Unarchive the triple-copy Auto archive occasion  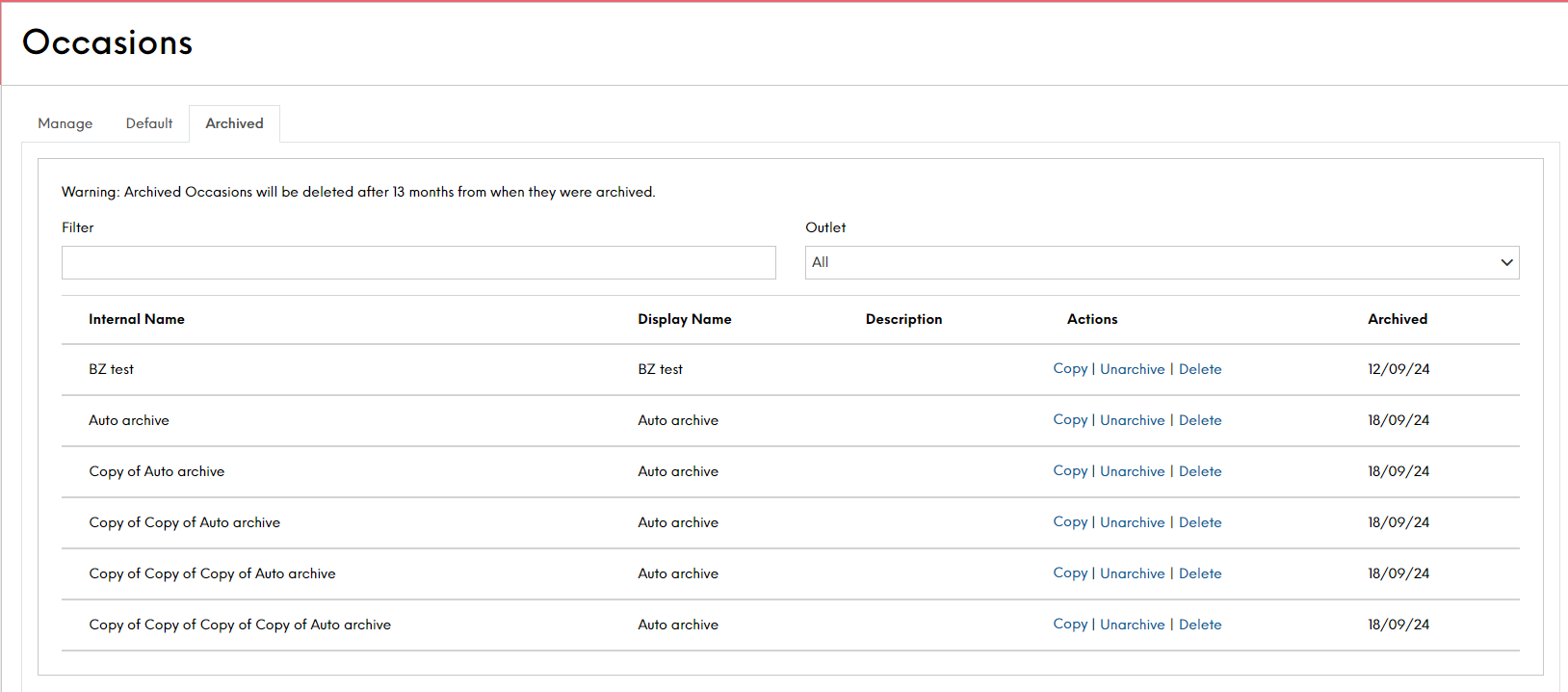[x=1132, y=573]
